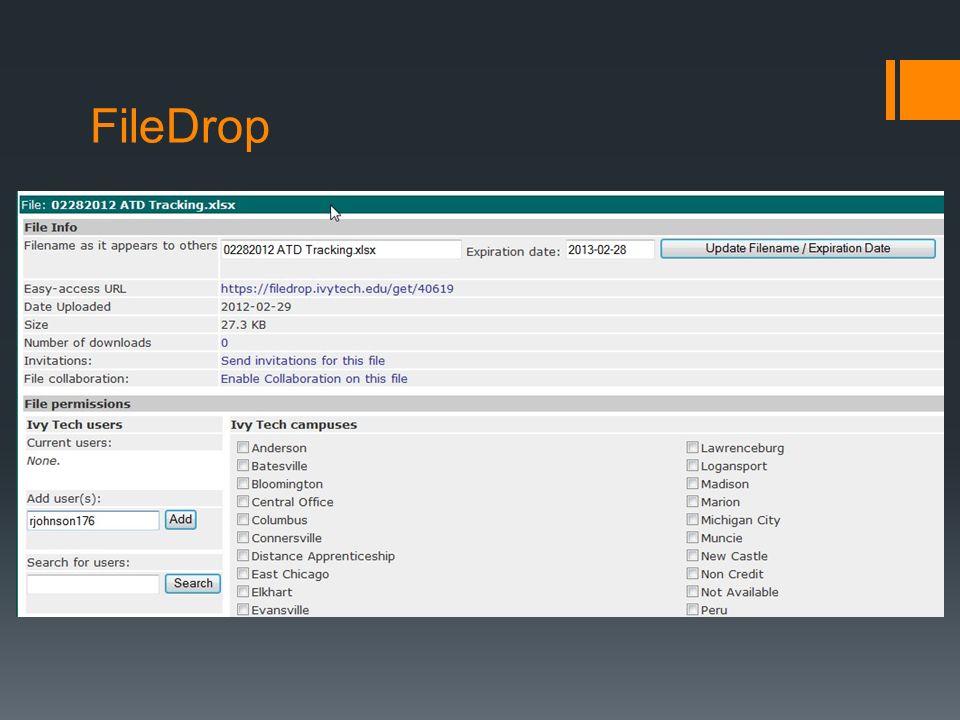Check the Muncie campus checkbox

(692, 538)
